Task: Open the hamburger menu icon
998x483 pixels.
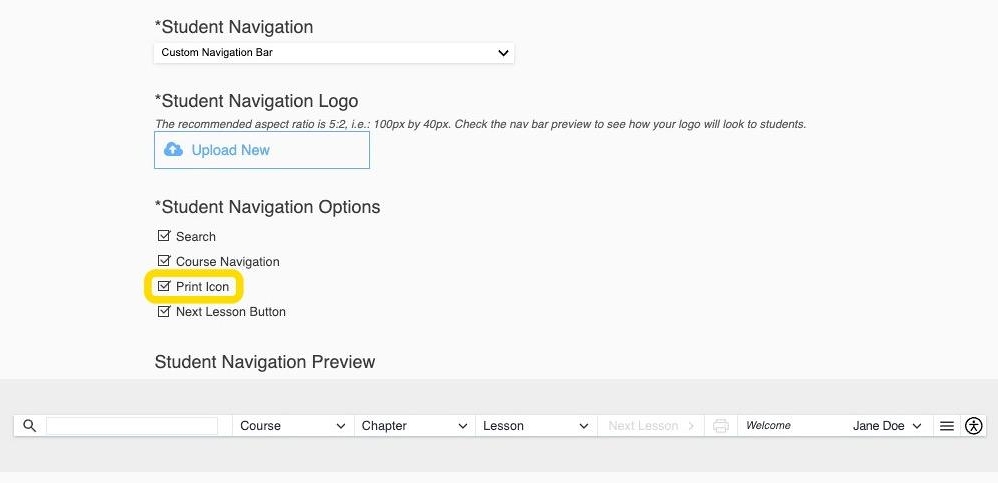Action: coord(946,426)
